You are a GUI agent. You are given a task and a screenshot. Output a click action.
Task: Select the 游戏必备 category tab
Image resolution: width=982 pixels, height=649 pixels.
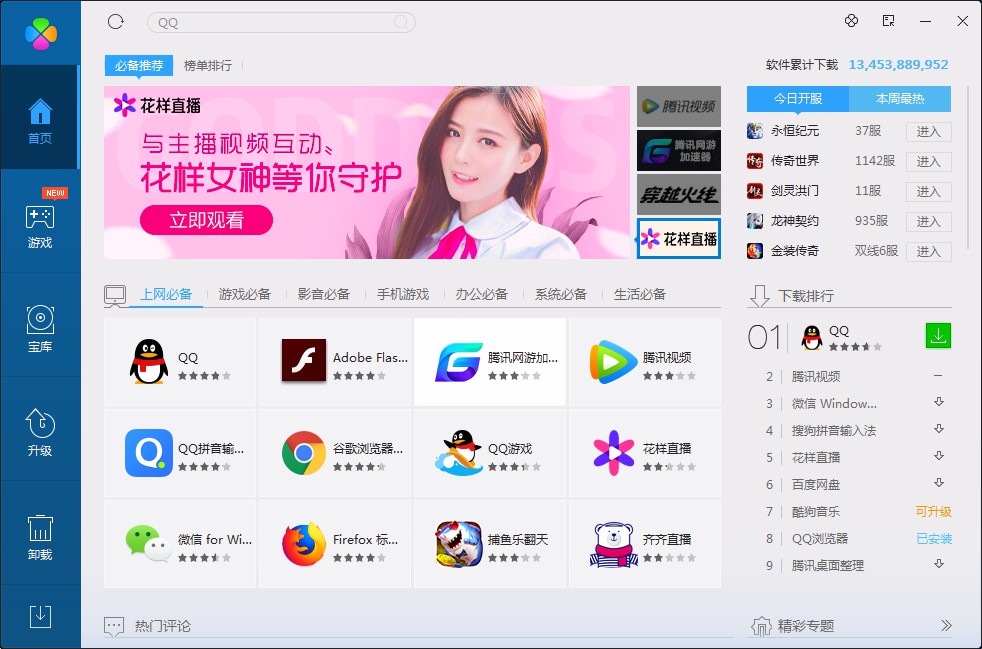[245, 294]
